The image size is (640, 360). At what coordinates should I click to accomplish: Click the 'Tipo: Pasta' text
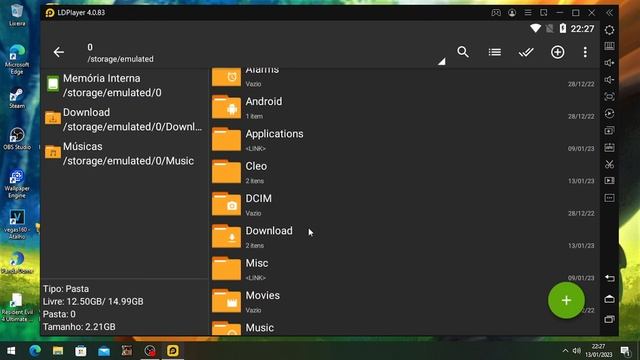click(66, 289)
